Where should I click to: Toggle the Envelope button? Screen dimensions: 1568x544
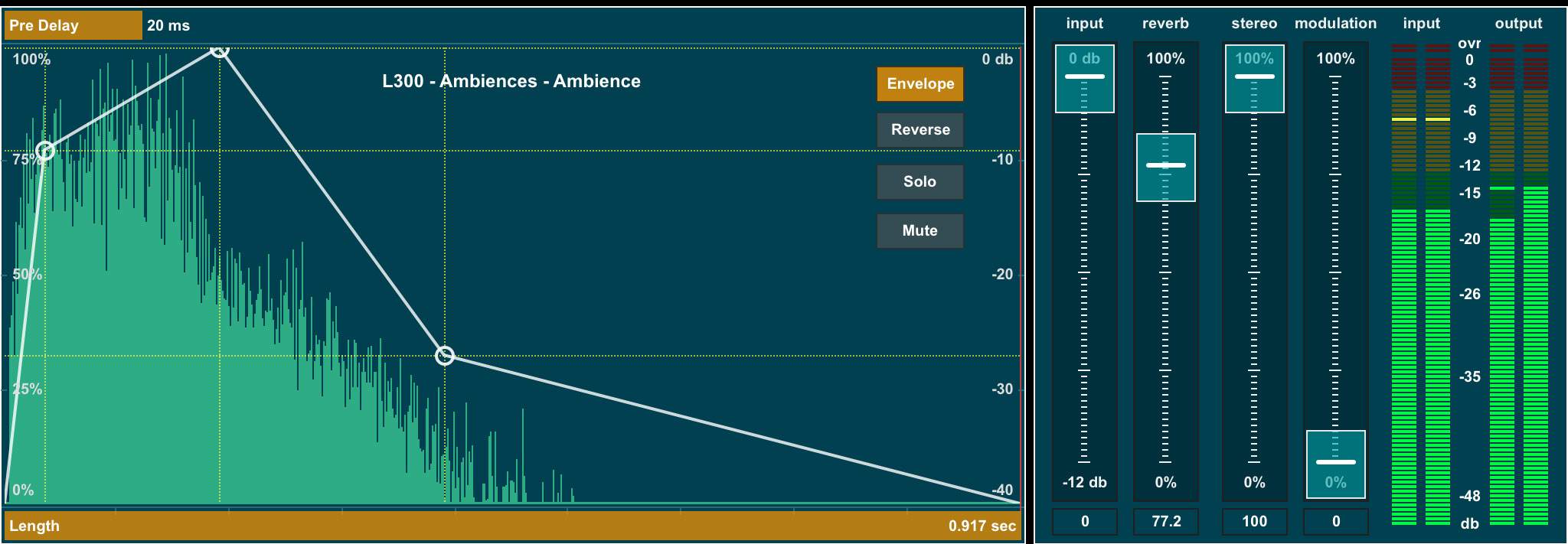pyautogui.click(x=920, y=84)
